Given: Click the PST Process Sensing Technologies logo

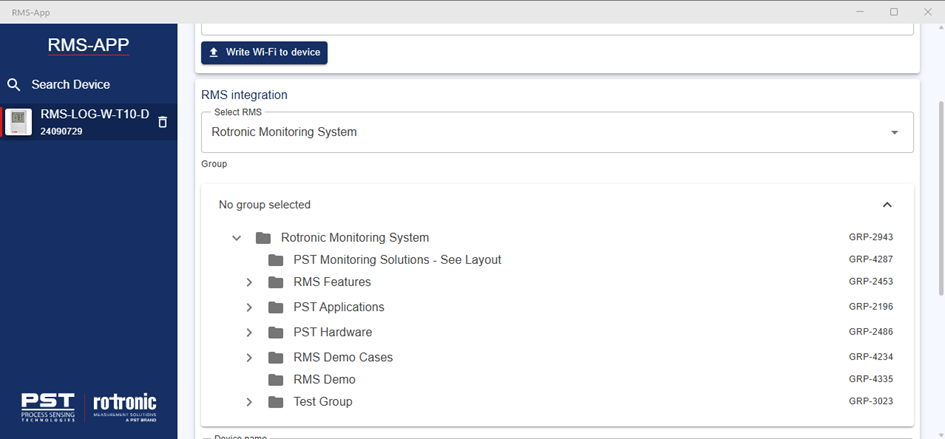Looking at the screenshot, I should 48,408.
